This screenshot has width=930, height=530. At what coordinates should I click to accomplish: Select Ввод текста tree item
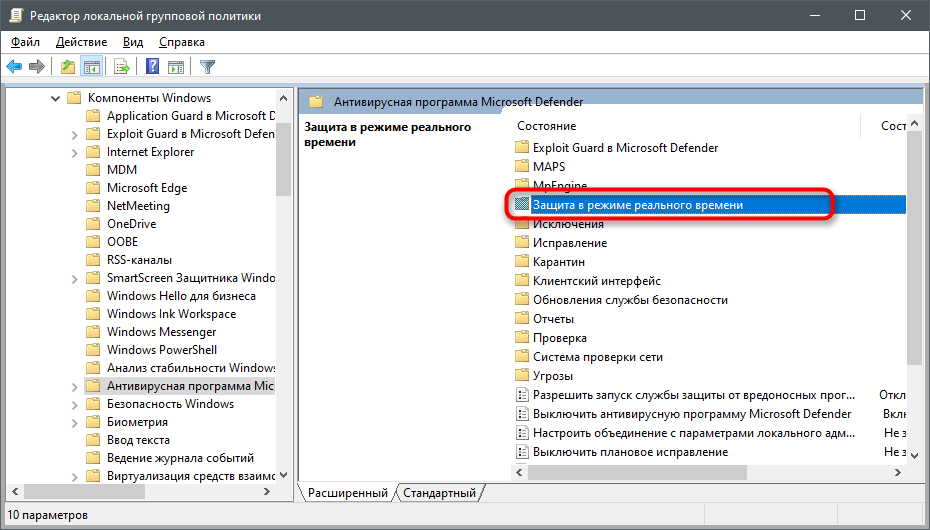[138, 440]
